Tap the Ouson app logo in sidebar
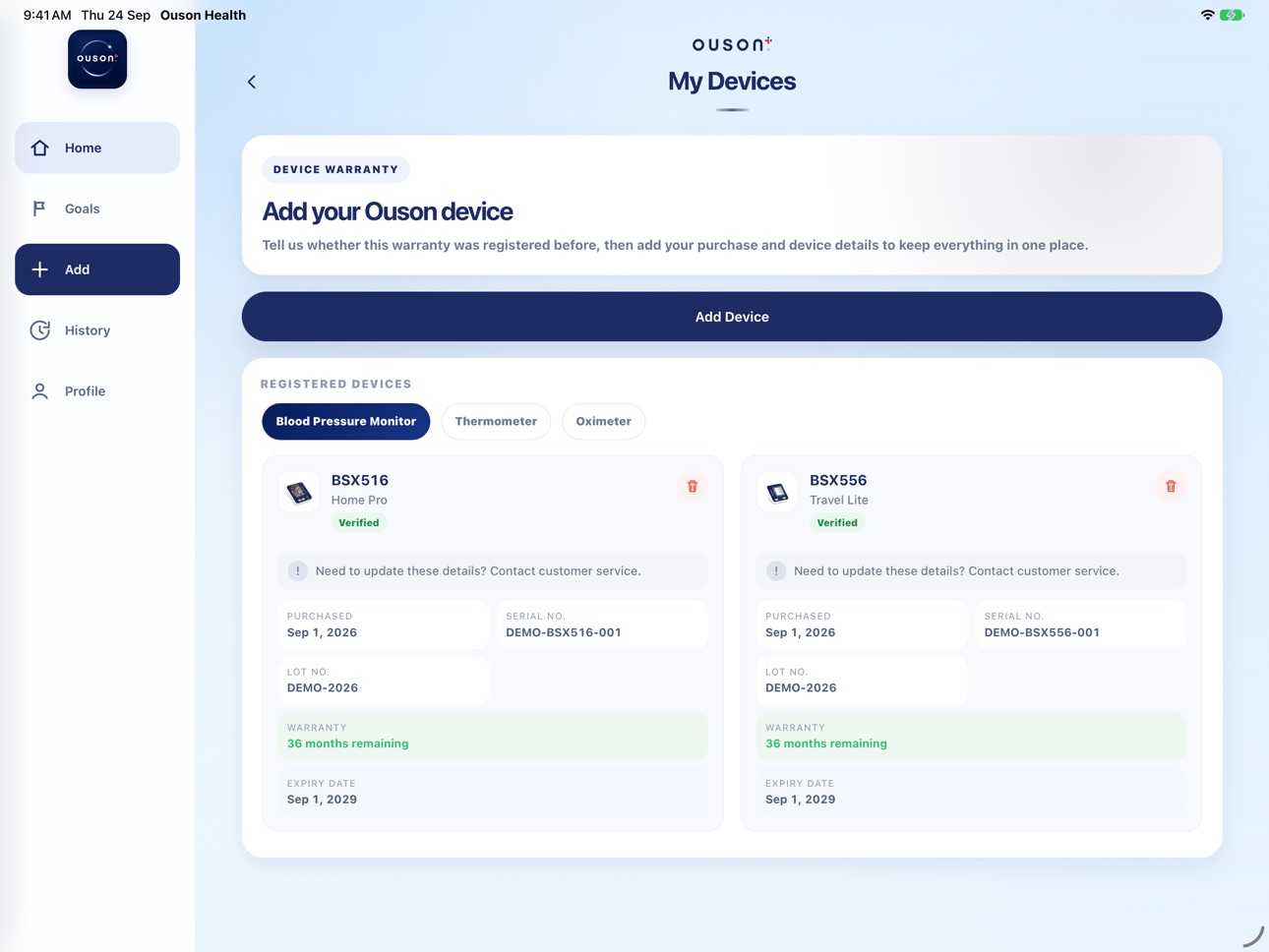This screenshot has height=952, width=1269. (97, 59)
